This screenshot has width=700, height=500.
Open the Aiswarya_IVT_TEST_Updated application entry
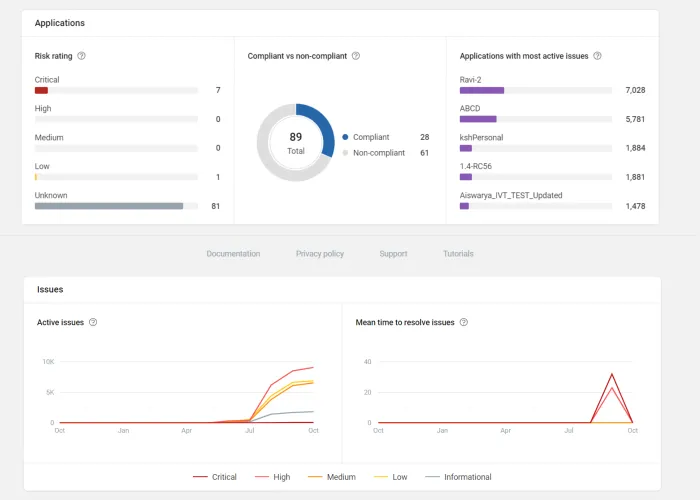(x=510, y=195)
